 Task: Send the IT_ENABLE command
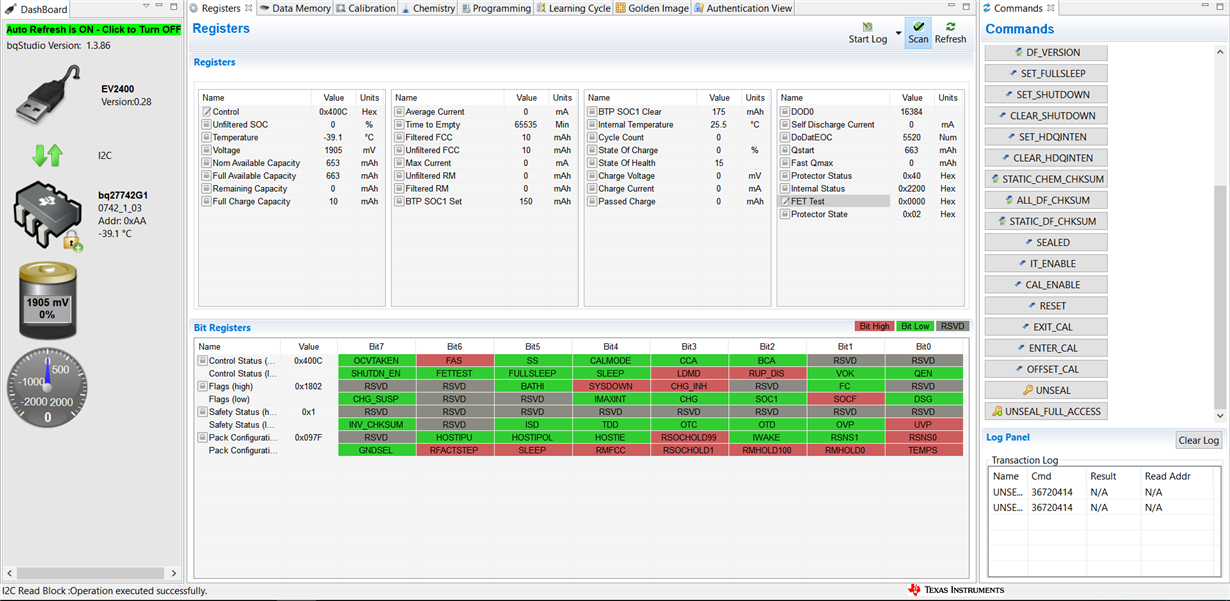pyautogui.click(x=1046, y=263)
